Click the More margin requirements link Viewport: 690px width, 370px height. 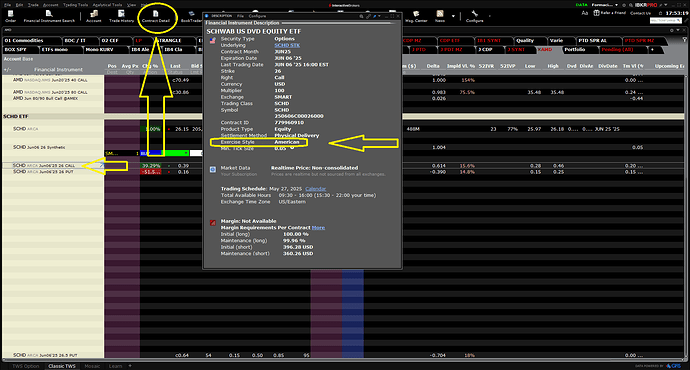click(318, 228)
